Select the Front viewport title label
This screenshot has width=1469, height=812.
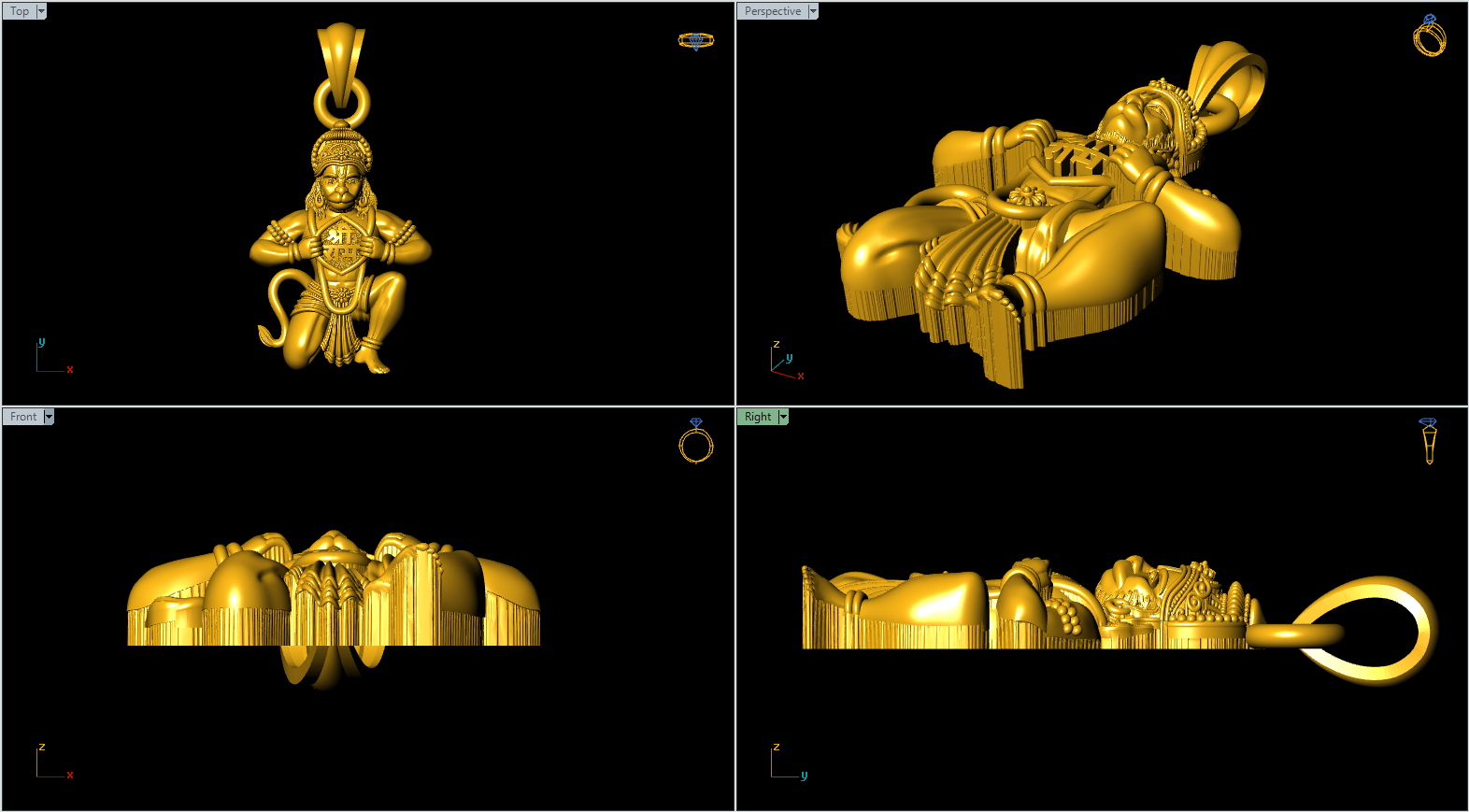[23, 417]
